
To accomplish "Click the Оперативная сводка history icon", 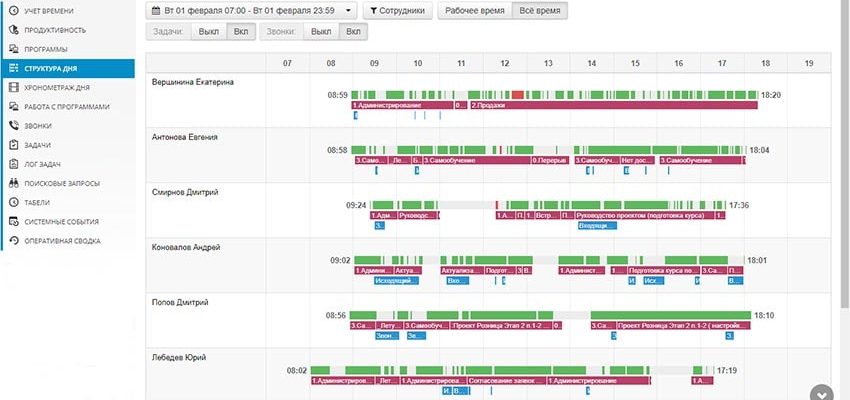I will [x=14, y=241].
